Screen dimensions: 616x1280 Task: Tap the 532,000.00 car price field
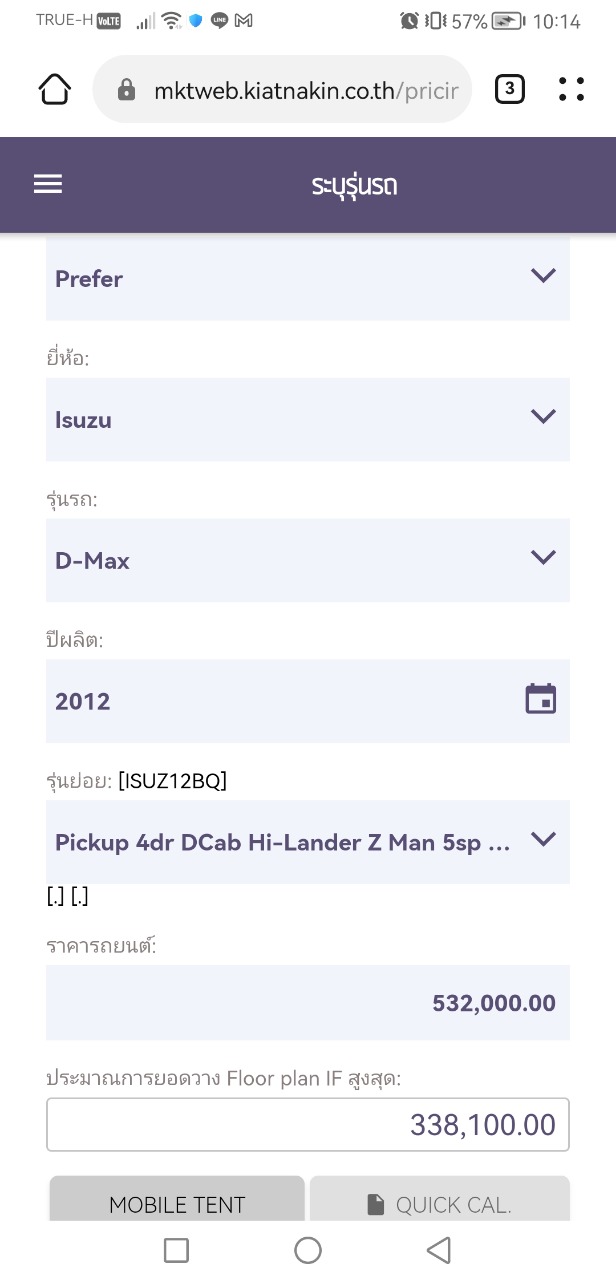[307, 1003]
